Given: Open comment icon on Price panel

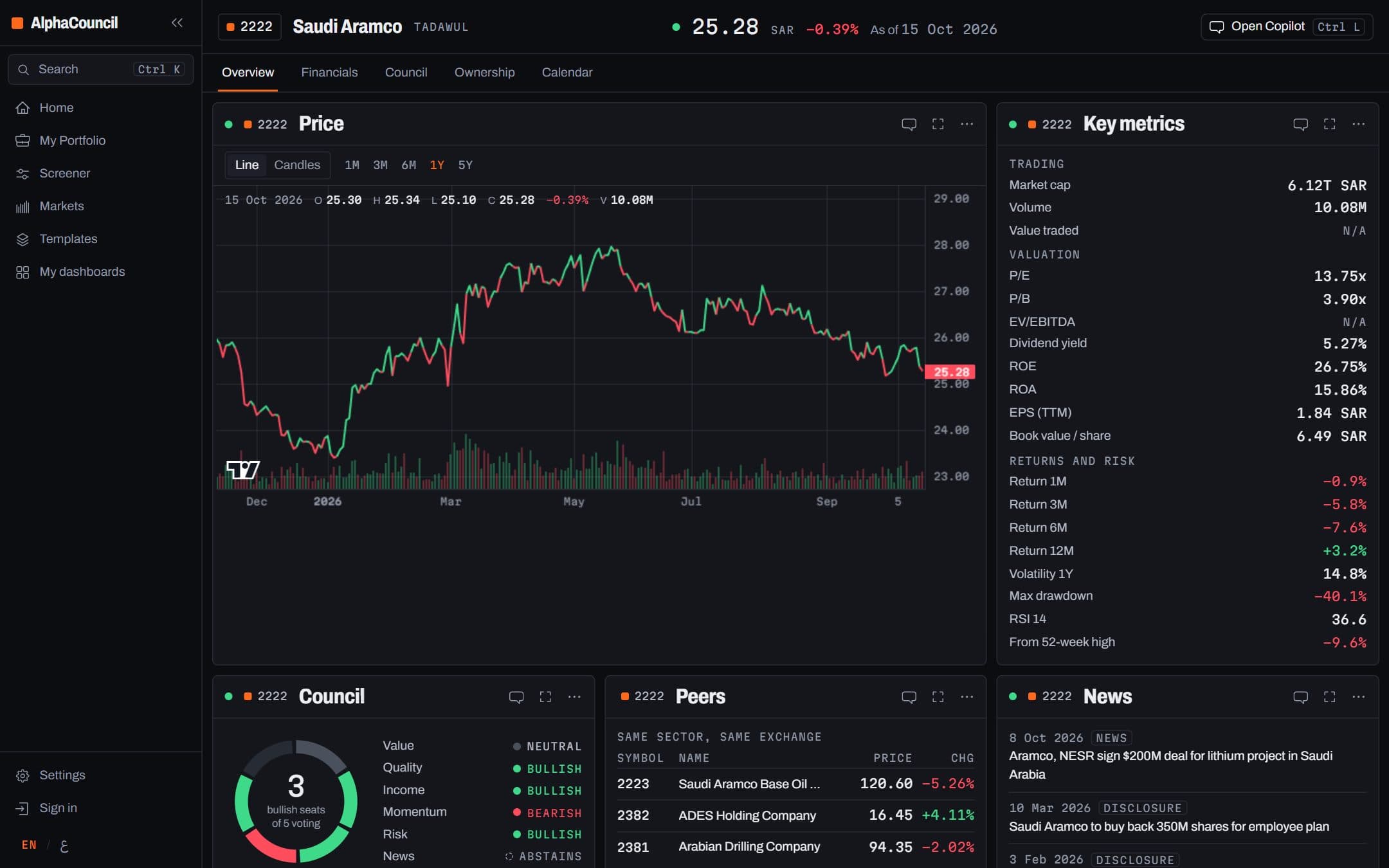Looking at the screenshot, I should tap(909, 124).
